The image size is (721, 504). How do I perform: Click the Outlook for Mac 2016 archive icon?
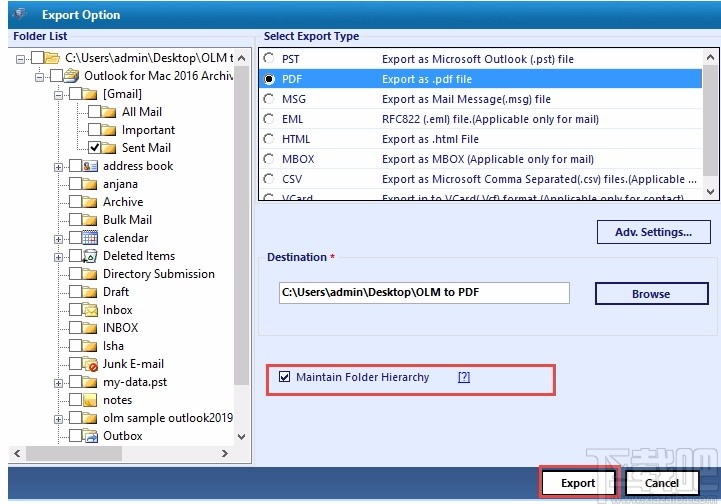71,75
